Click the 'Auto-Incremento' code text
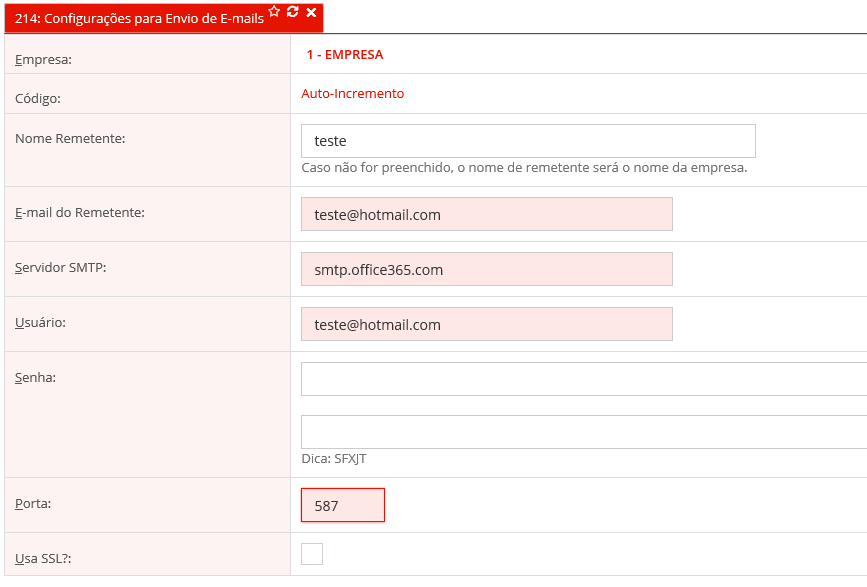This screenshot has width=867, height=587. click(x=353, y=93)
